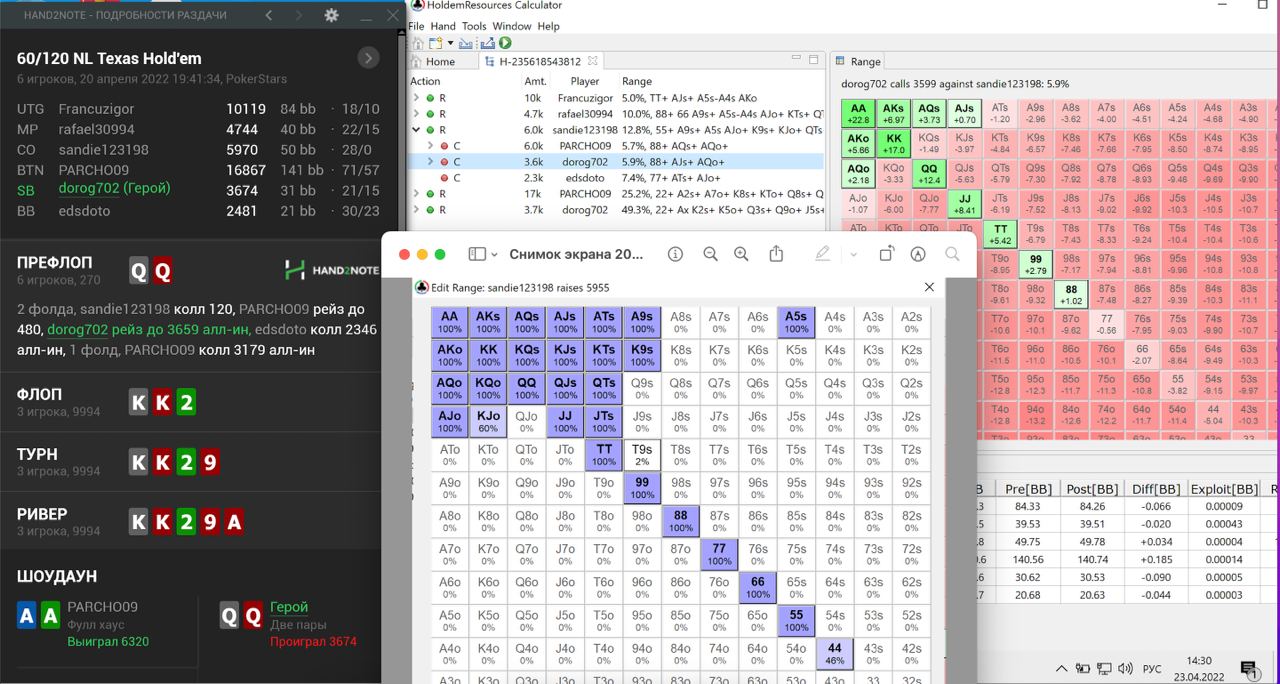Viewport: 1280px width, 684px height.
Task: Click the Rotate icon in Preview
Action: tap(886, 254)
